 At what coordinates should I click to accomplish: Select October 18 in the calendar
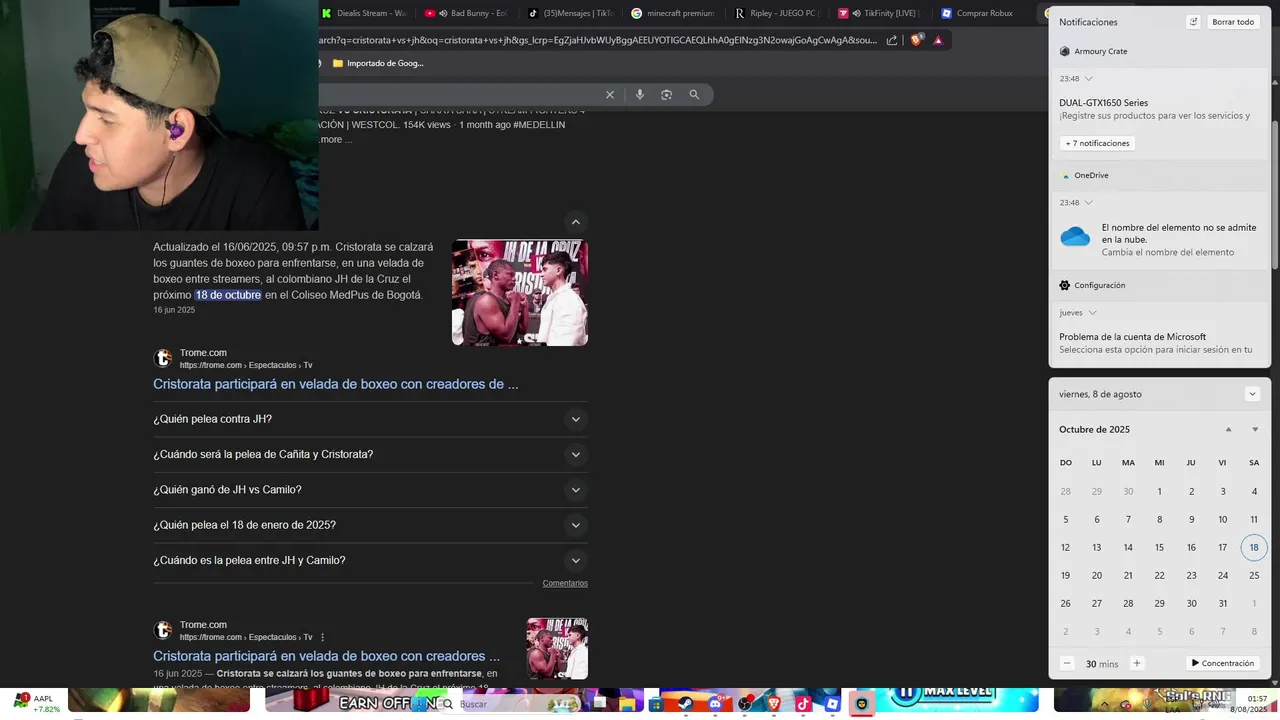pyautogui.click(x=1254, y=547)
